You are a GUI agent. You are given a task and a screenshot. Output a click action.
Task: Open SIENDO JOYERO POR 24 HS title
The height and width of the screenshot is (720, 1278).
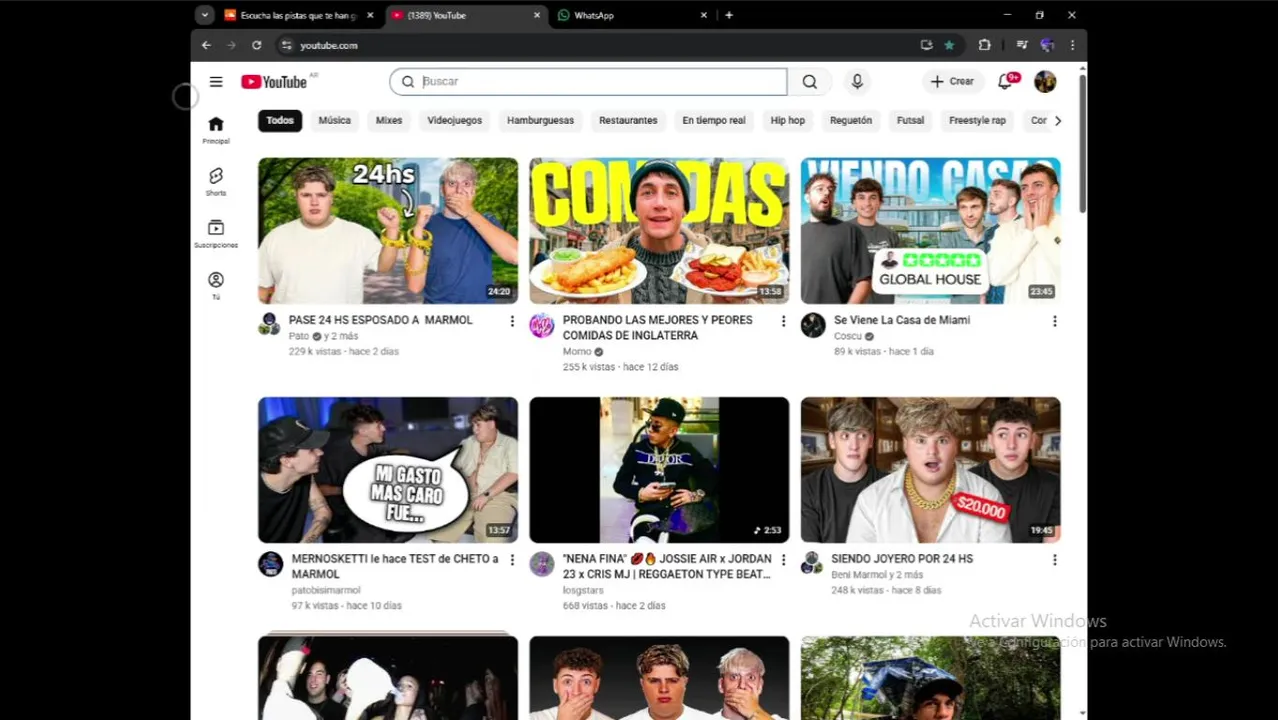point(902,559)
